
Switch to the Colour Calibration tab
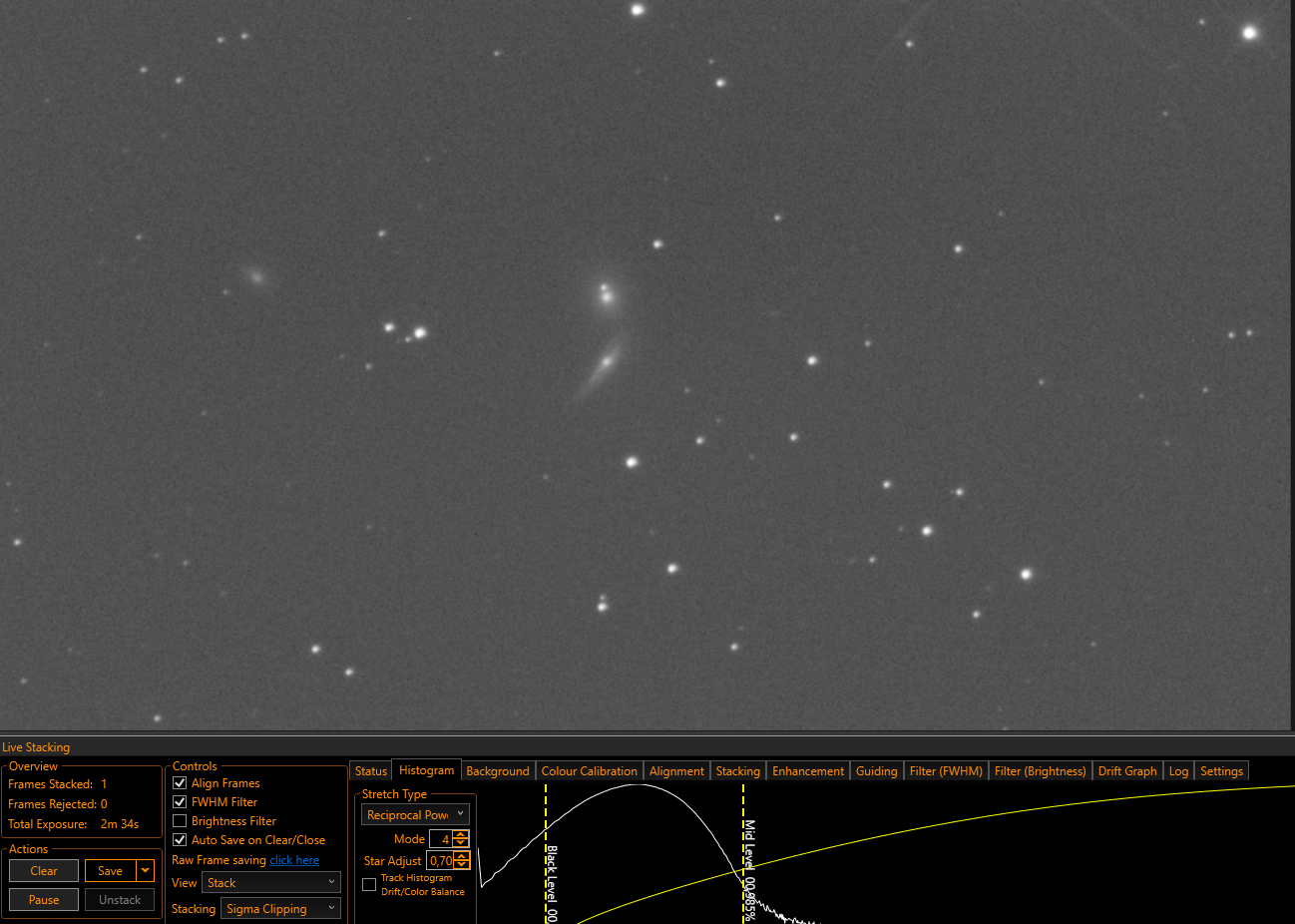click(589, 771)
